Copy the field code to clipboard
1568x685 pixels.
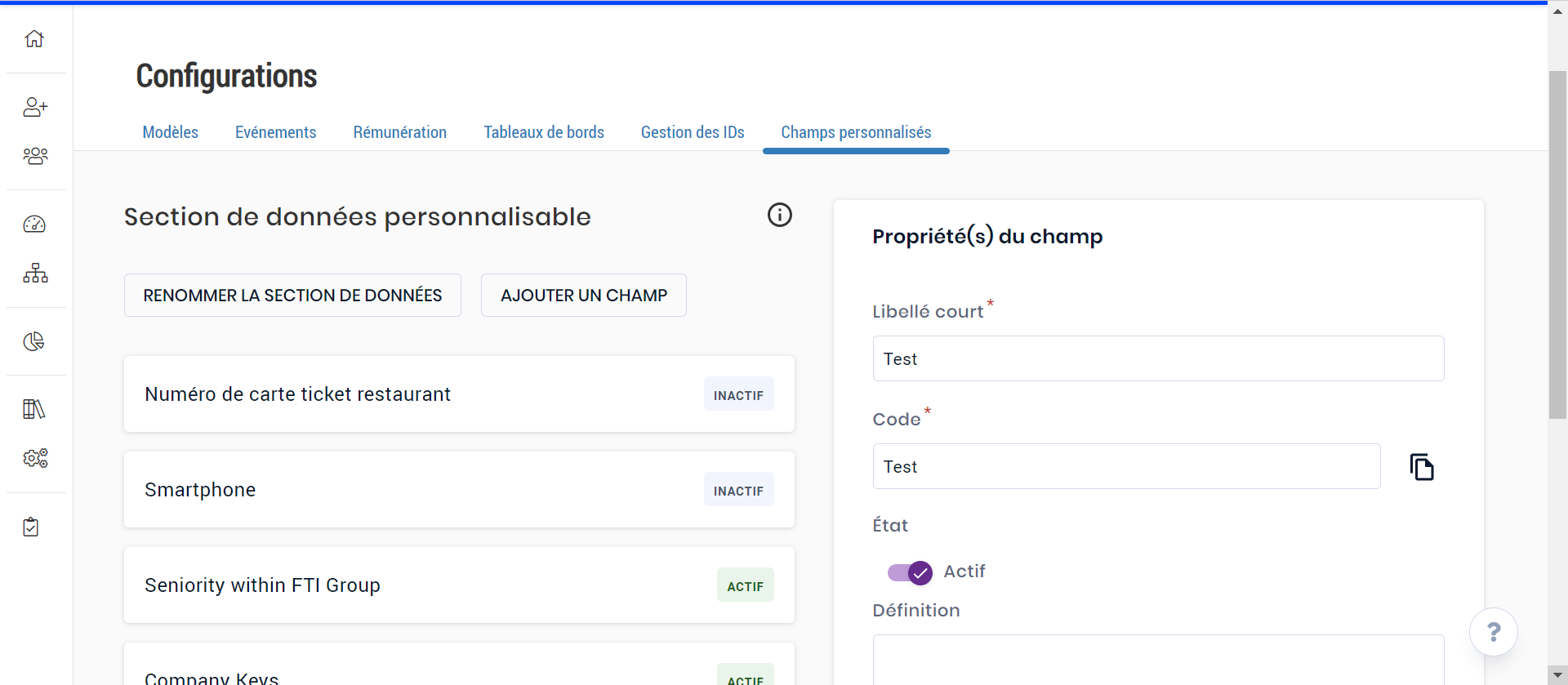1422,467
